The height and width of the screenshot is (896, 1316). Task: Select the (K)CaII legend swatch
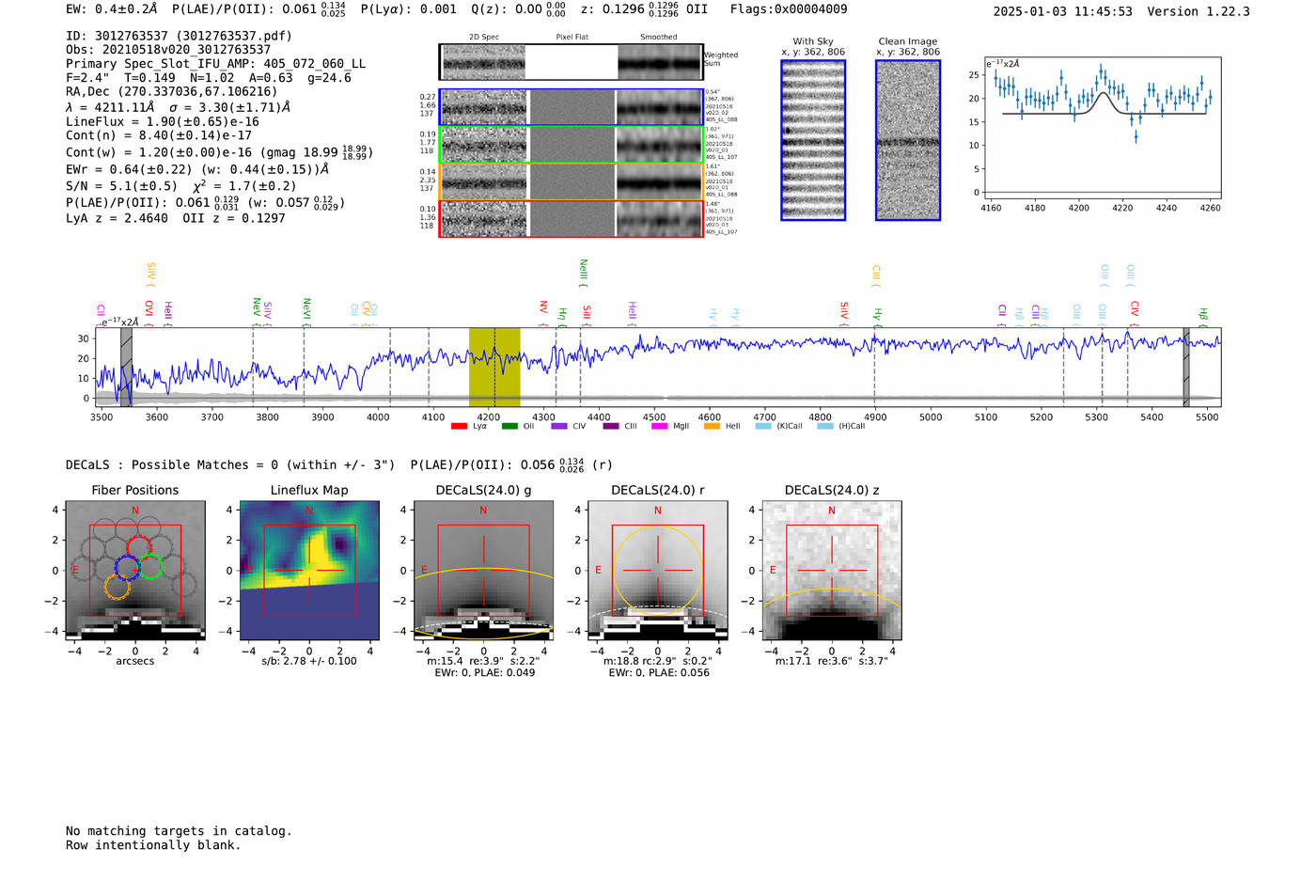[762, 426]
